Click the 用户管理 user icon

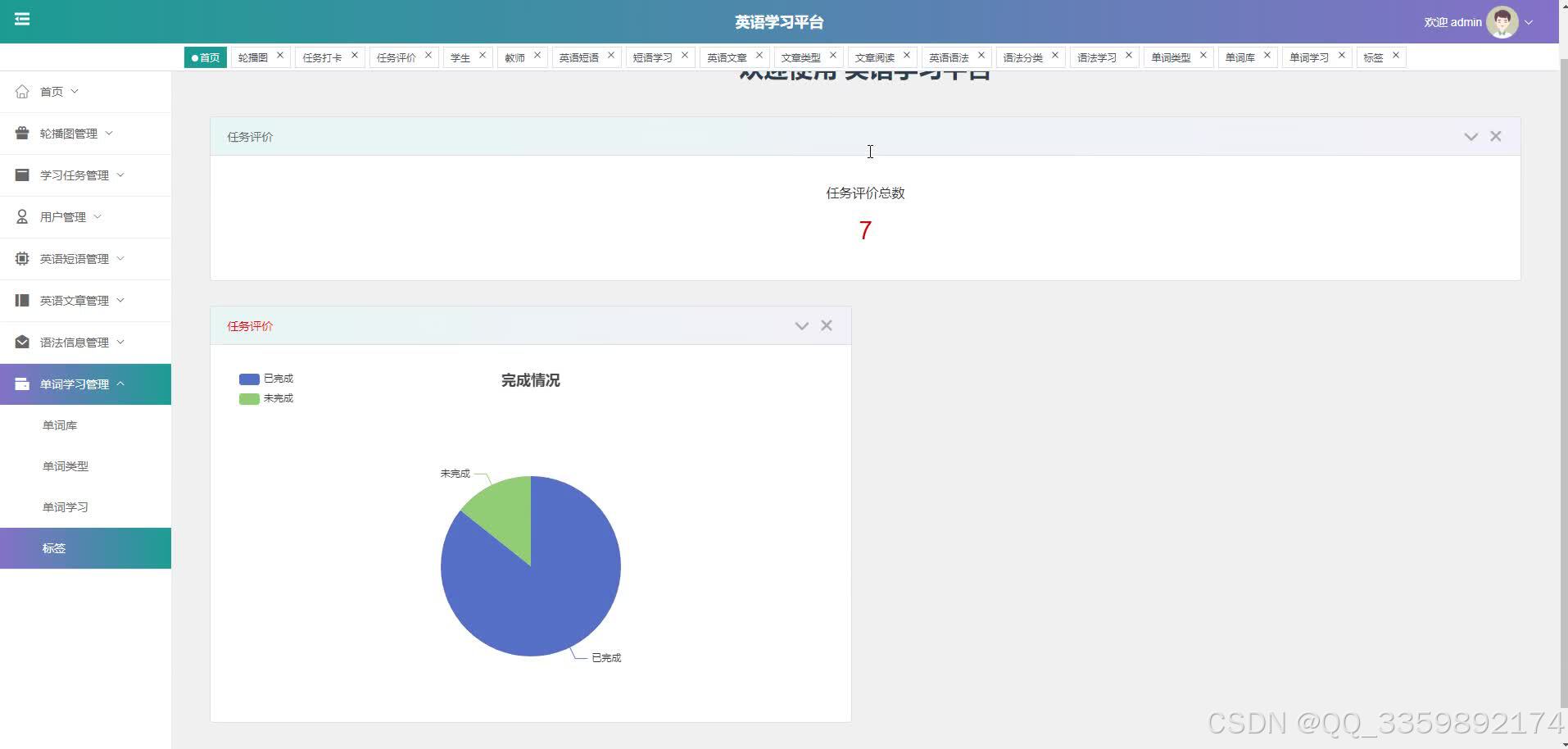[x=22, y=216]
